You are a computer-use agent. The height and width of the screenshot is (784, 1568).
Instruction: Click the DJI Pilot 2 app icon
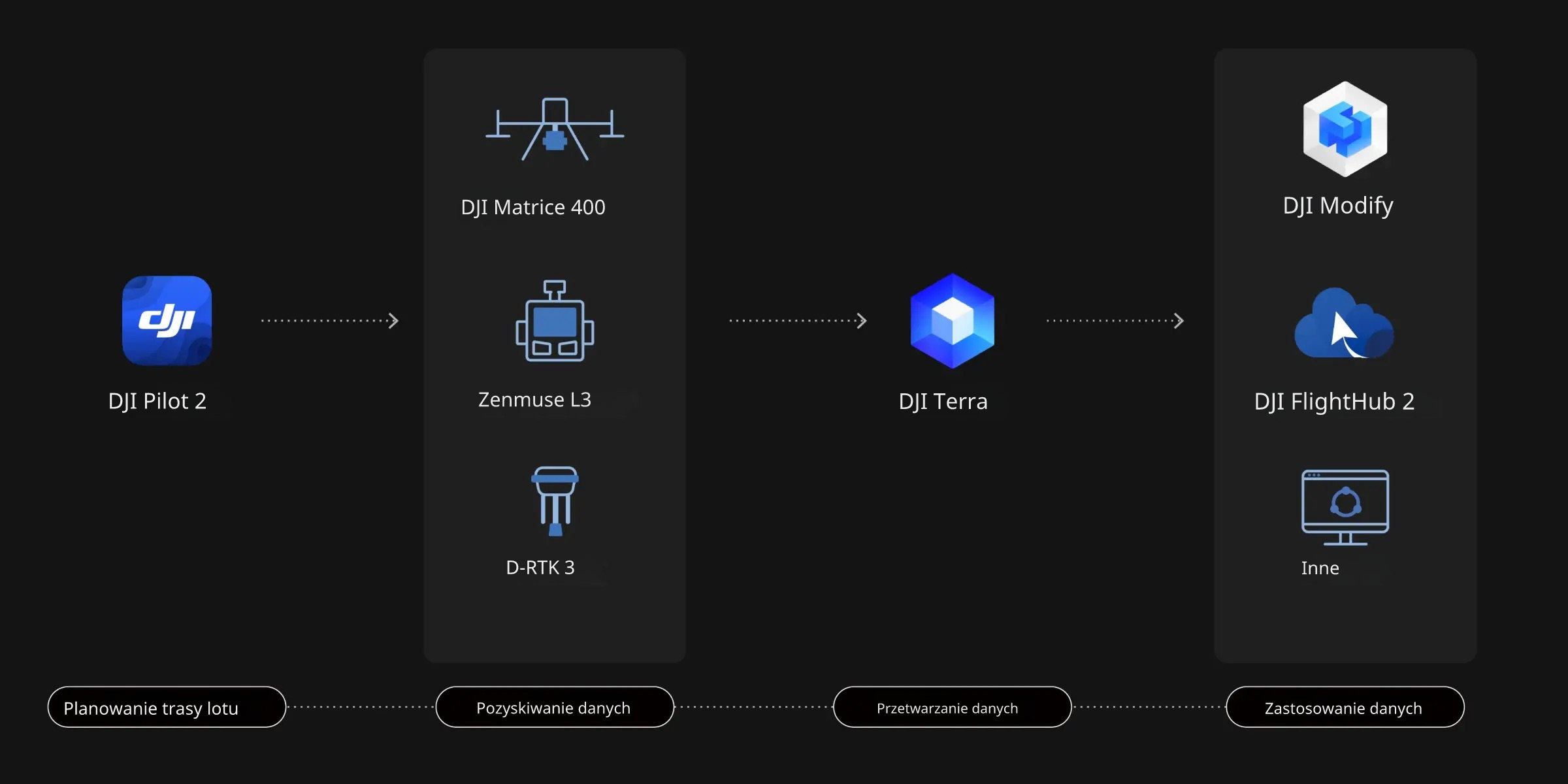tap(167, 320)
